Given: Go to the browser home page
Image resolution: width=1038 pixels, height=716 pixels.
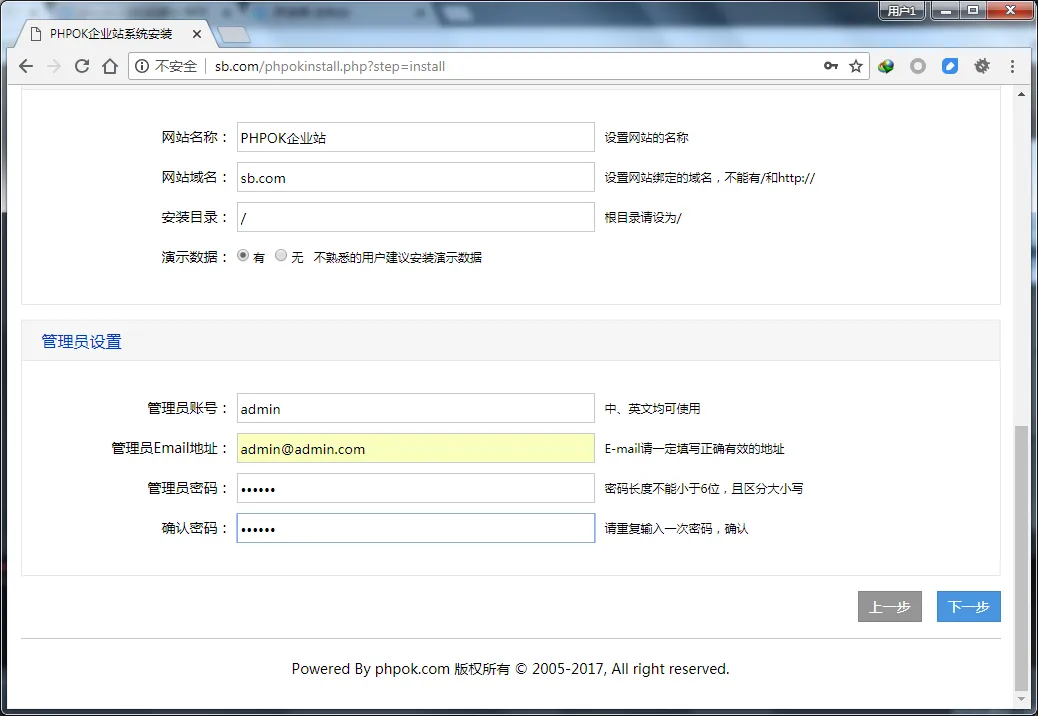Looking at the screenshot, I should tap(110, 66).
